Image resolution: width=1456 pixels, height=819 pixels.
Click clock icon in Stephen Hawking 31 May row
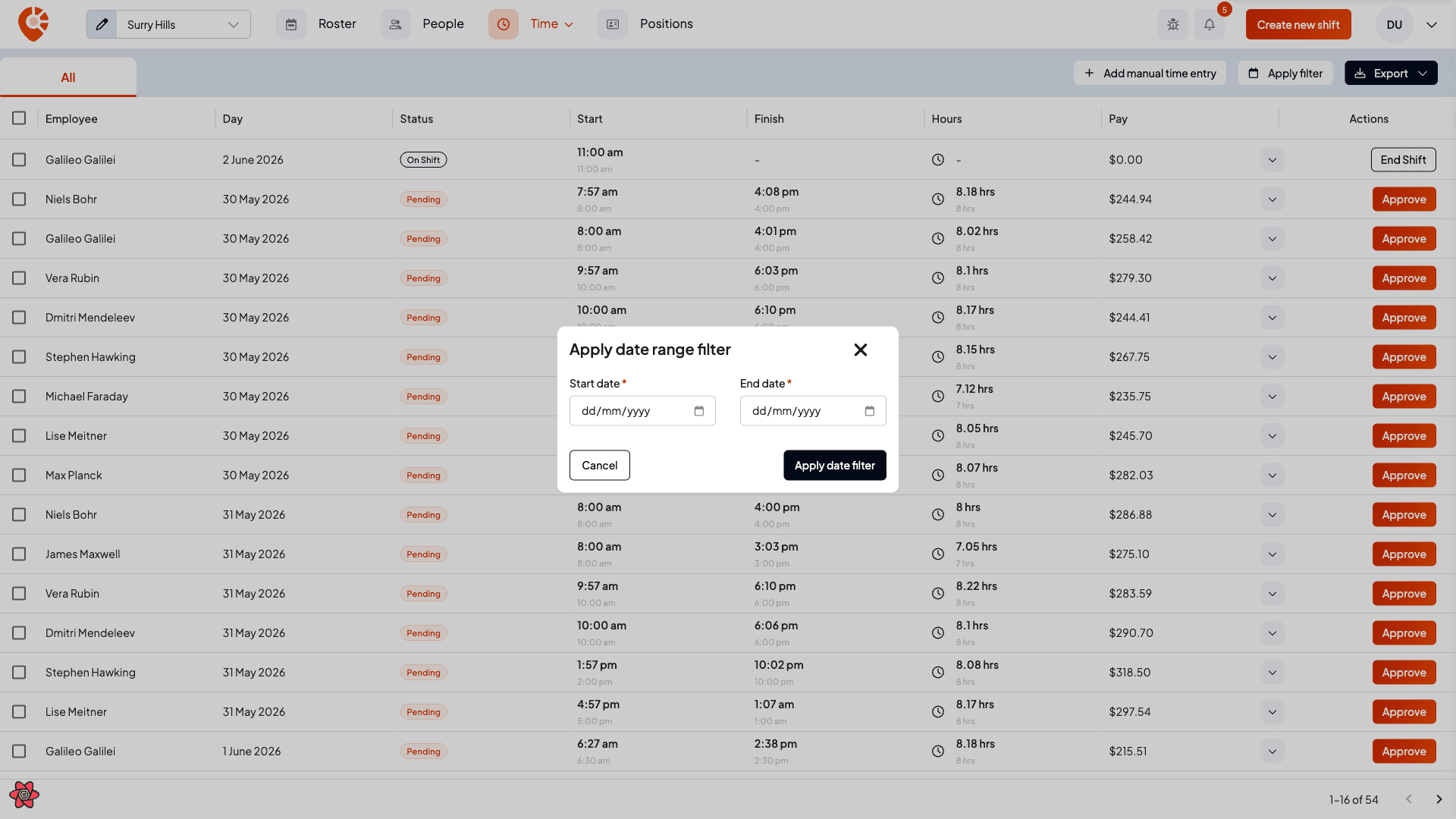(x=938, y=673)
